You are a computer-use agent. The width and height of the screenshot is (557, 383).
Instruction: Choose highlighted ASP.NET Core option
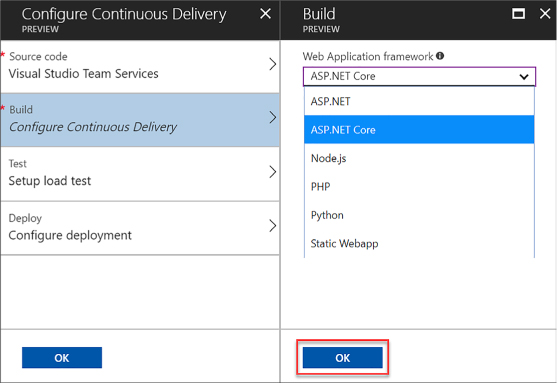419,129
